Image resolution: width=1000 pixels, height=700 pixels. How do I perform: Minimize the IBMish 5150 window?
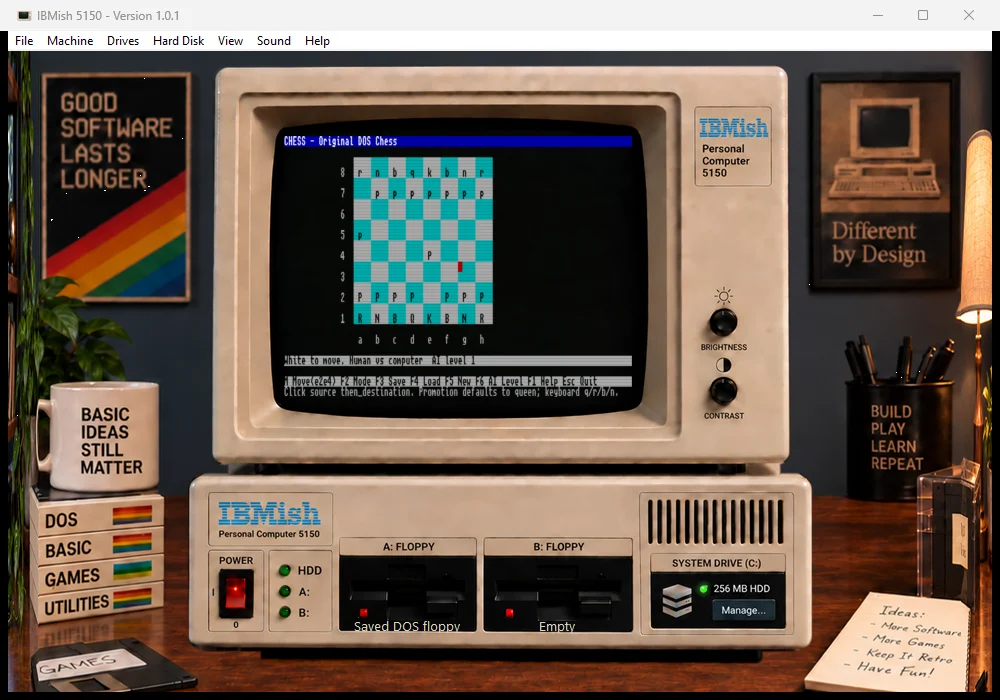point(878,15)
